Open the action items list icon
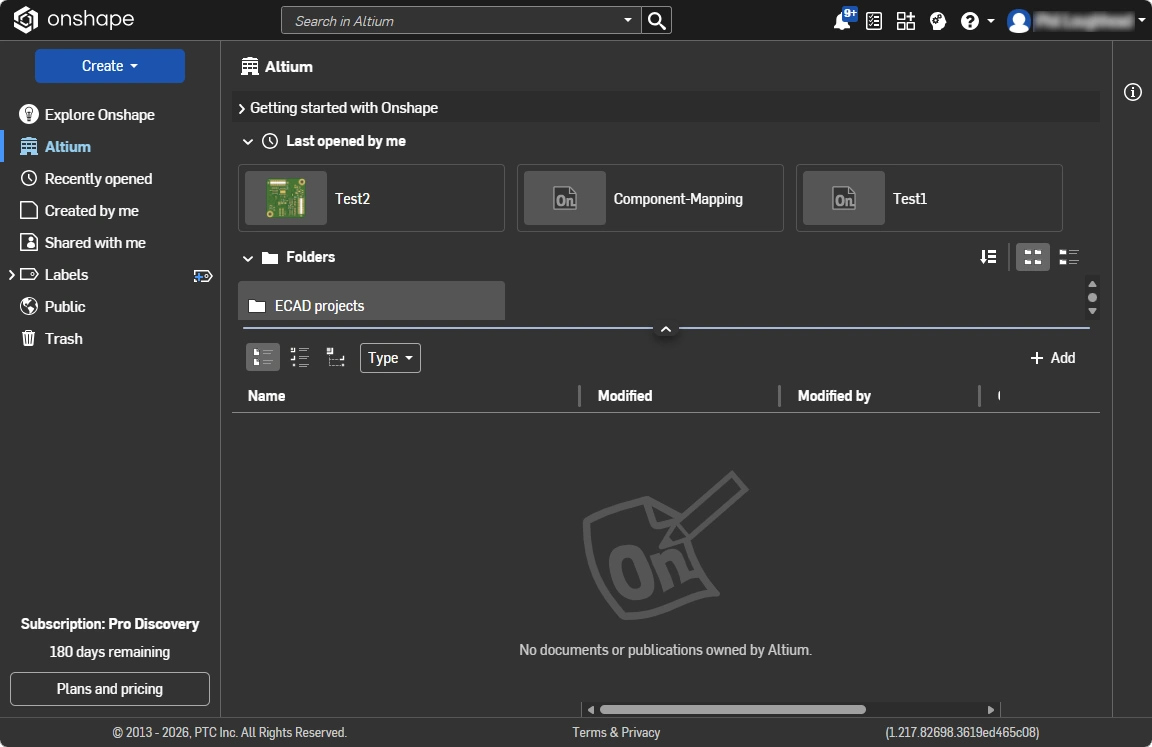Viewport: 1152px width, 747px height. click(x=874, y=21)
